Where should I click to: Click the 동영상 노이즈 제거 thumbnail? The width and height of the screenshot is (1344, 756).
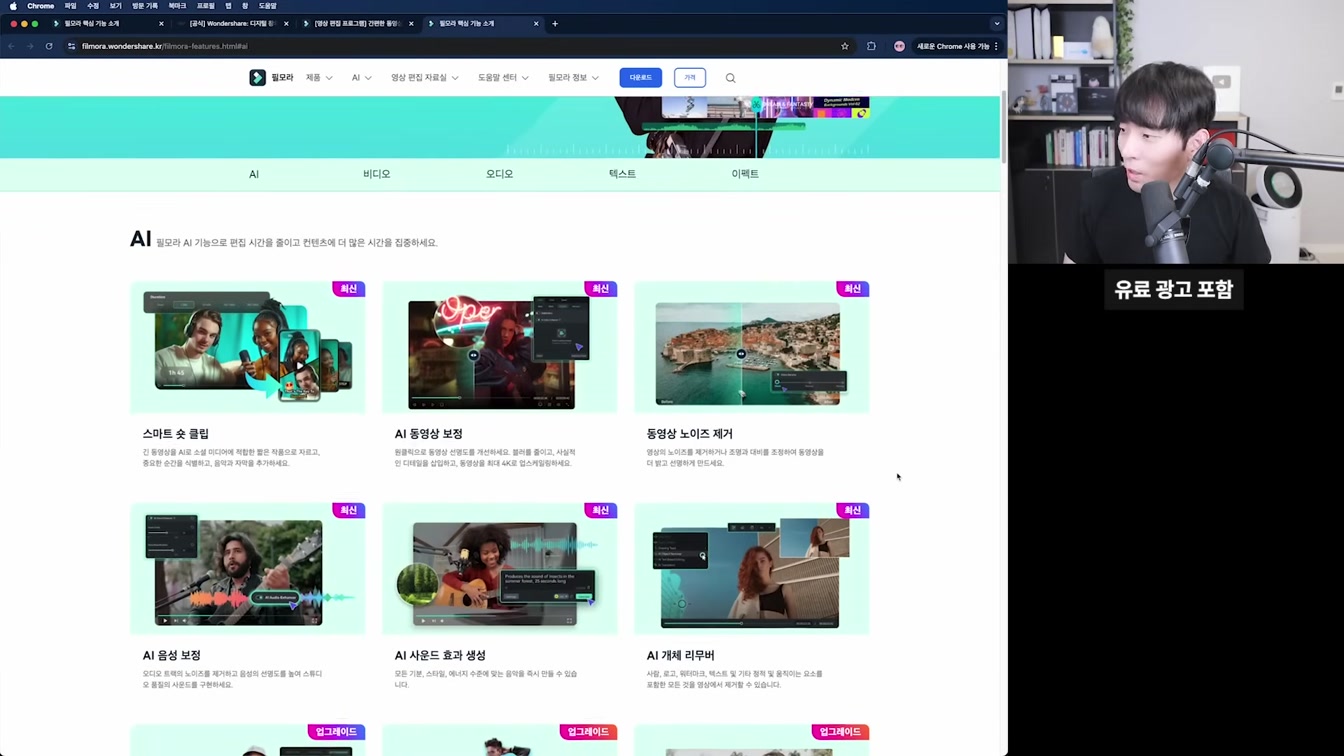752,347
